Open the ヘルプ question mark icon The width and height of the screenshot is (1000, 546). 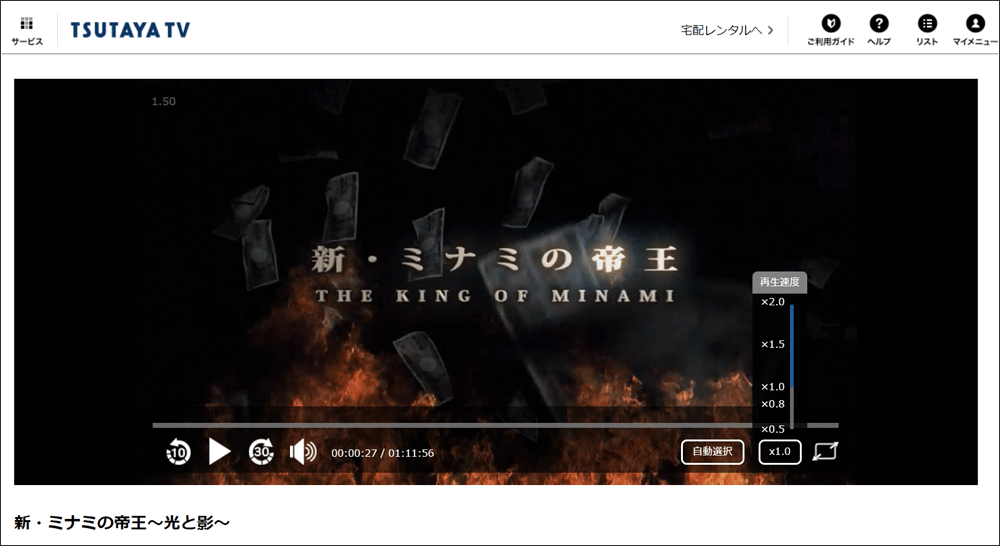(x=879, y=30)
